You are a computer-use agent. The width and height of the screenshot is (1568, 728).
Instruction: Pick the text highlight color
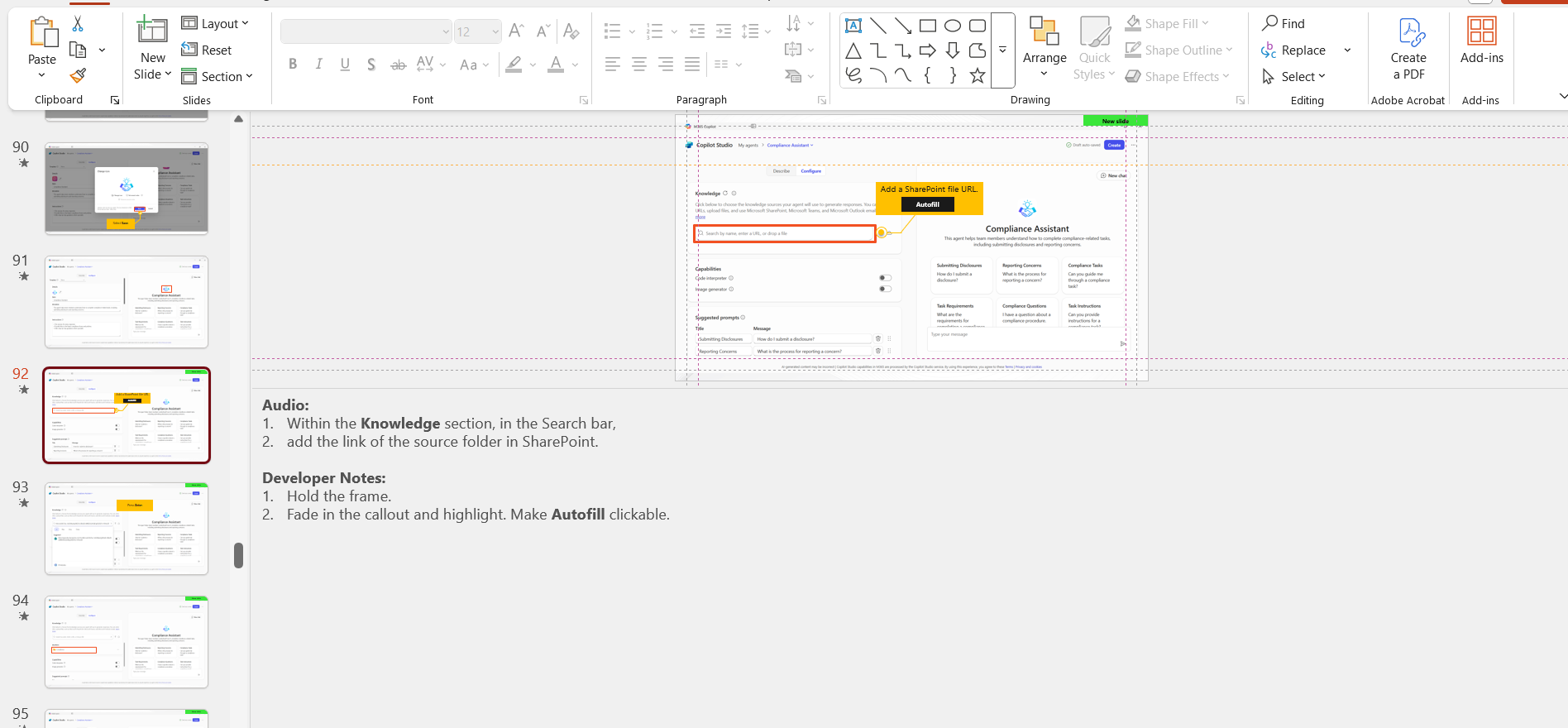514,64
